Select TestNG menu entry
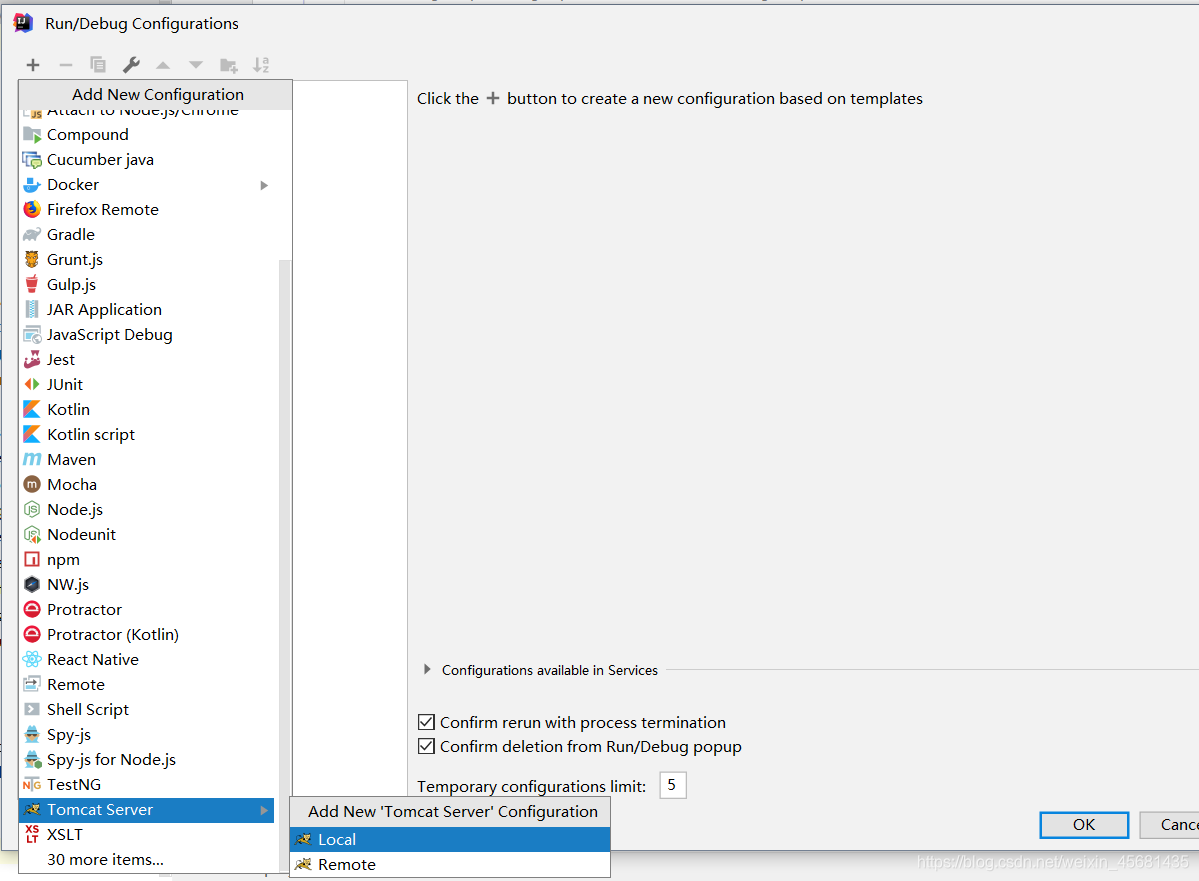The width and height of the screenshot is (1199, 881). (x=147, y=785)
